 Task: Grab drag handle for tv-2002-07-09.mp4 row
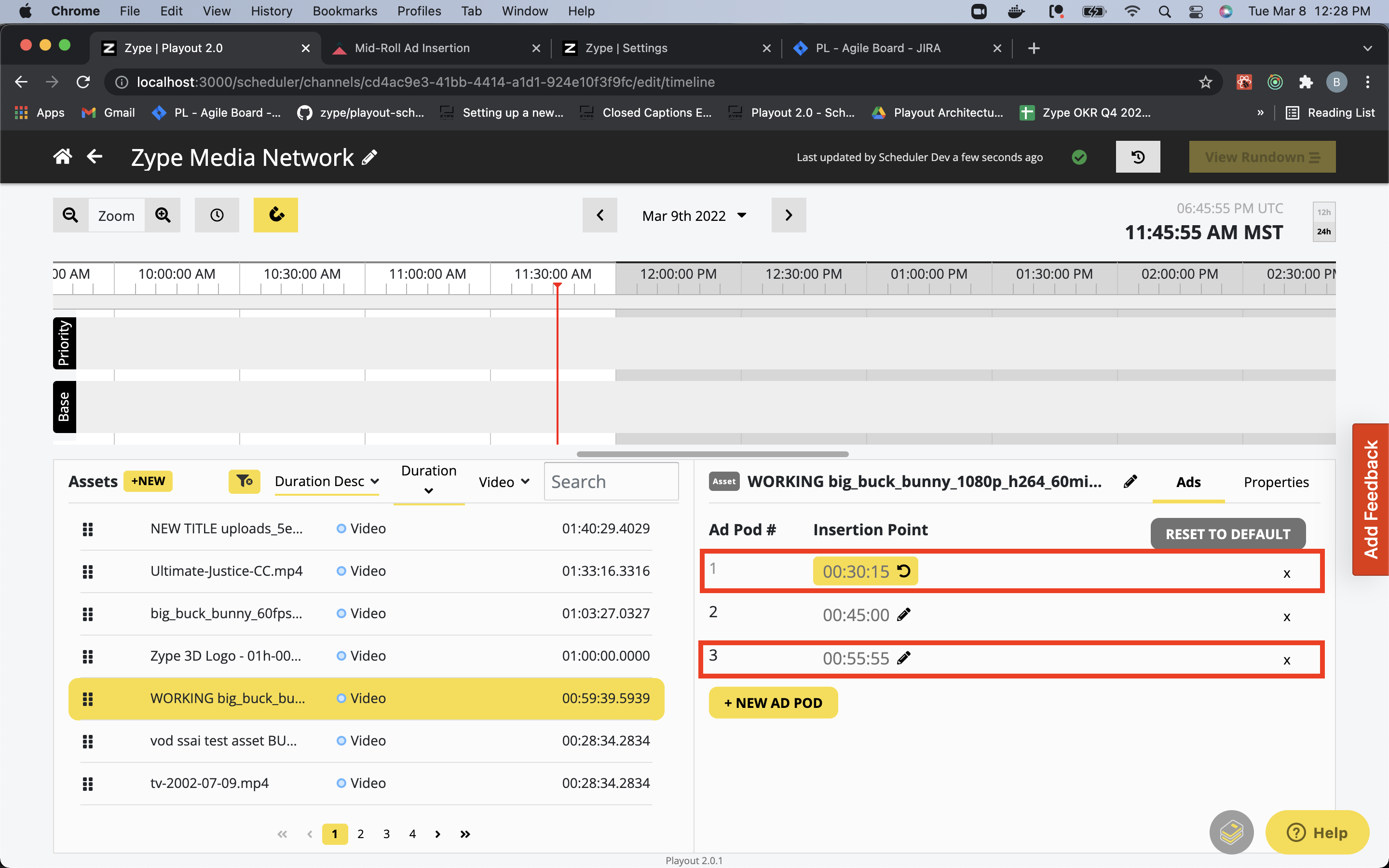(87, 784)
